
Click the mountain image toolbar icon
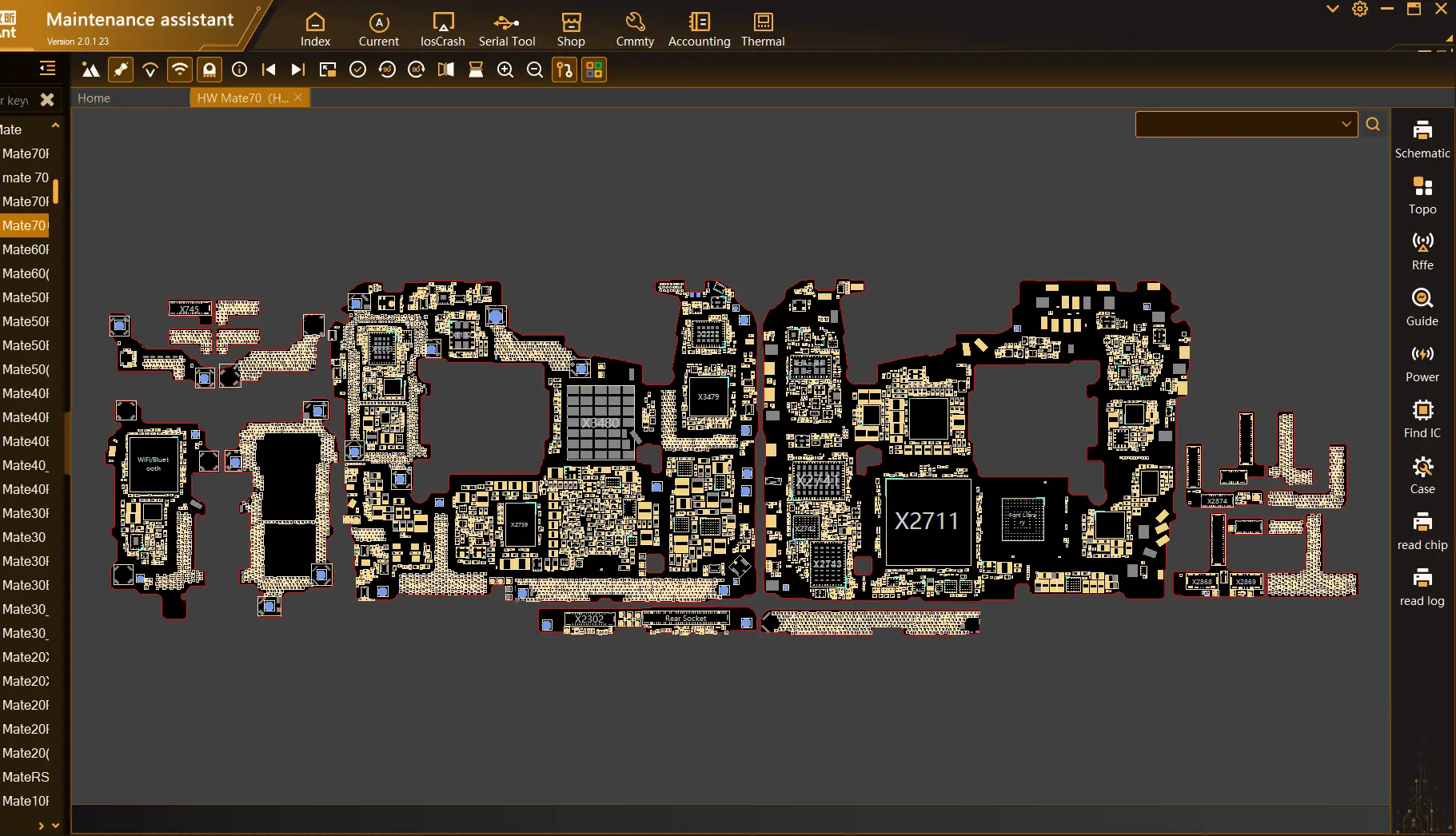91,70
